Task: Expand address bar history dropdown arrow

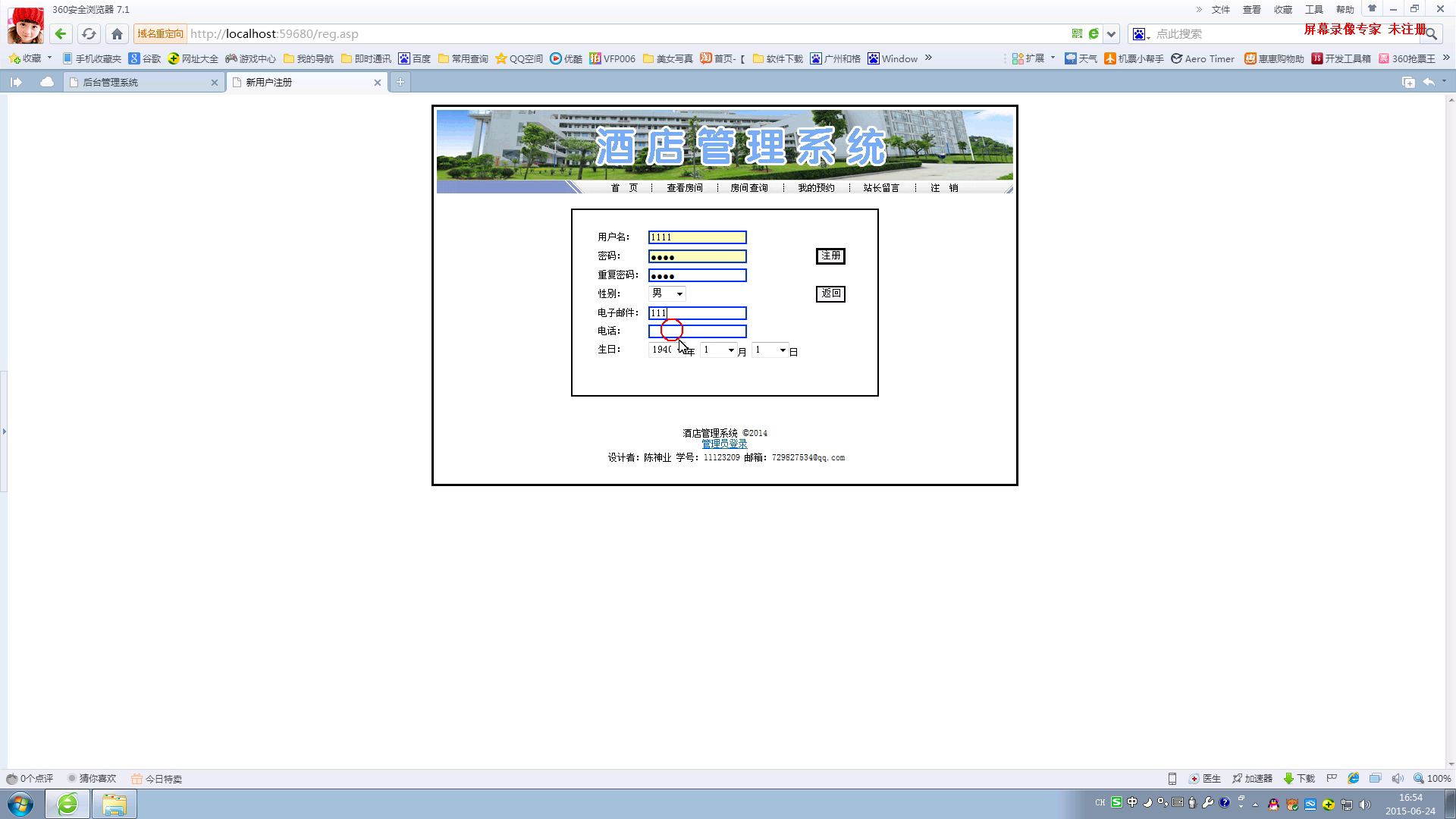Action: [x=1111, y=34]
